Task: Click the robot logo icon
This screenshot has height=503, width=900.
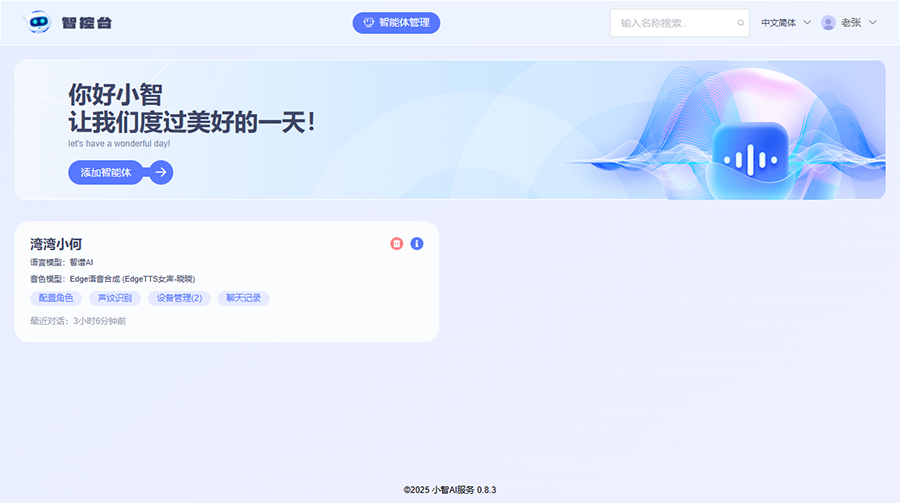Action: [x=38, y=22]
